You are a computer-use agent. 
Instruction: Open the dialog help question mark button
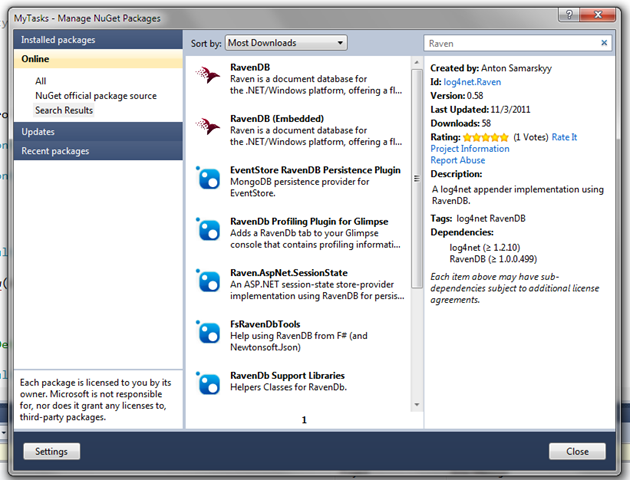point(569,15)
